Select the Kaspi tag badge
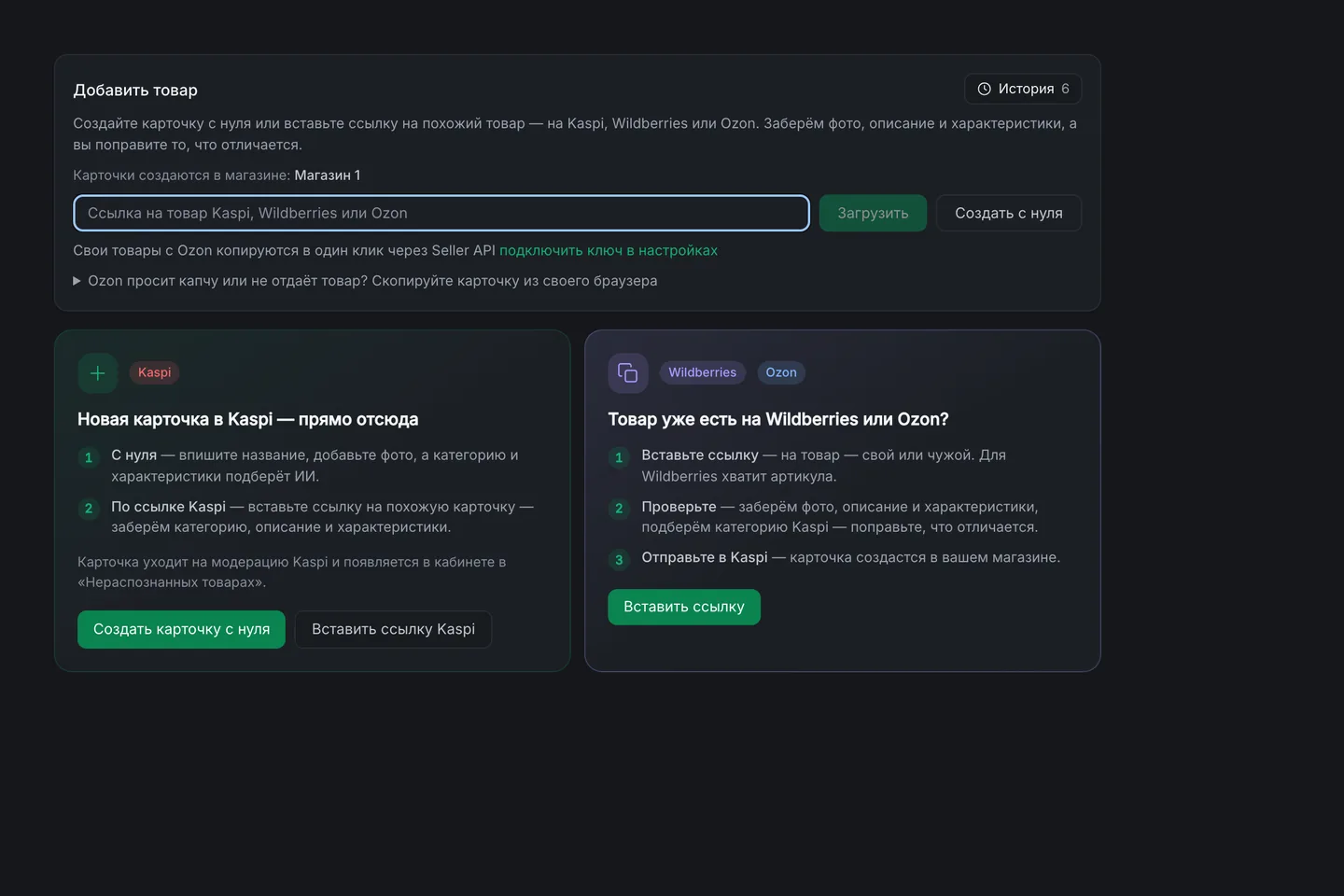1344x896 pixels. coord(155,372)
